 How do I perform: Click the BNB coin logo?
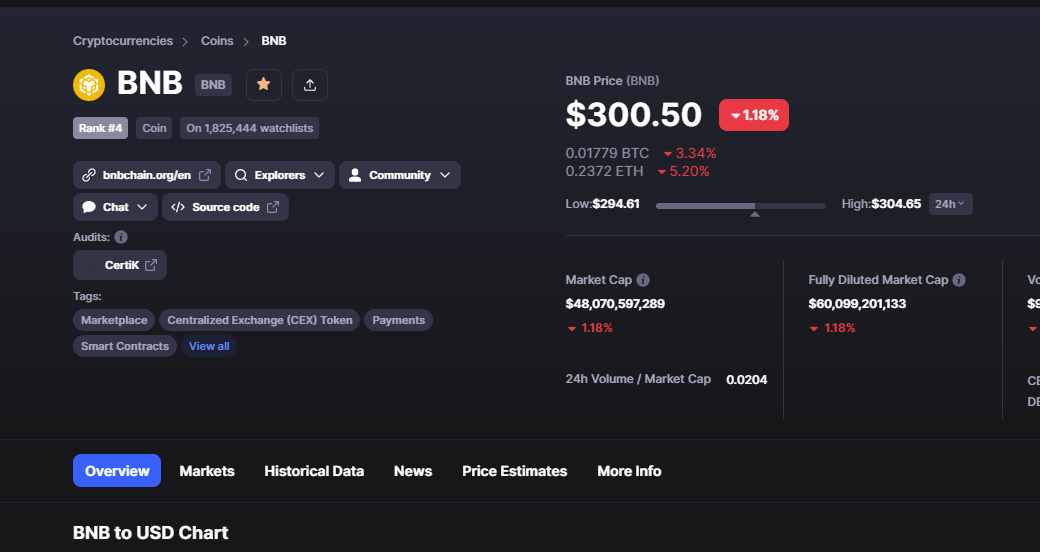[x=89, y=85]
